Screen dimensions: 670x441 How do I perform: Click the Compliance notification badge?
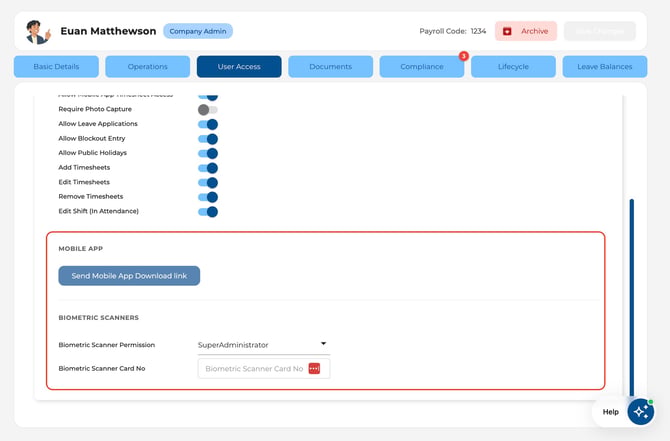coord(464,56)
